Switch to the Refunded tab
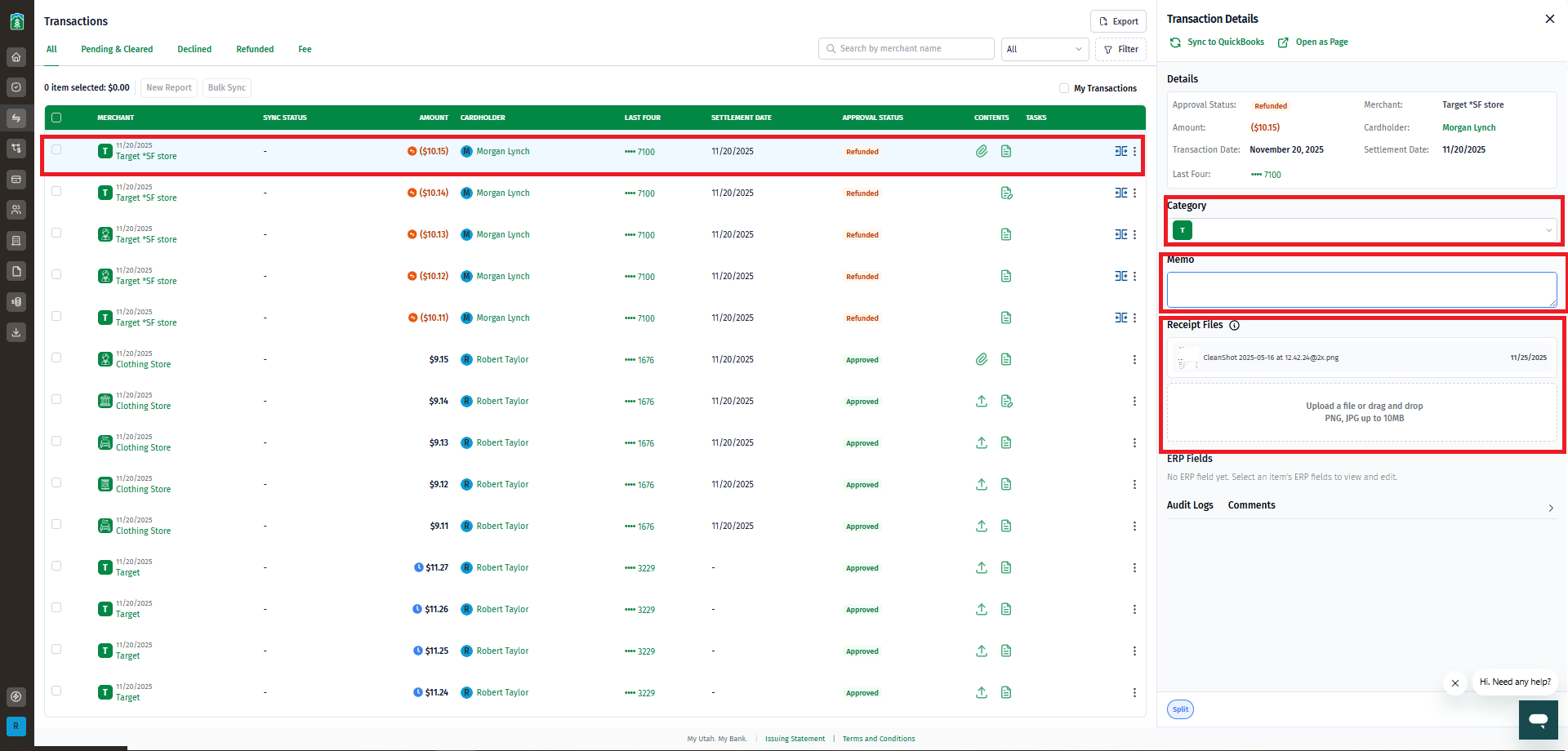 pyautogui.click(x=255, y=49)
